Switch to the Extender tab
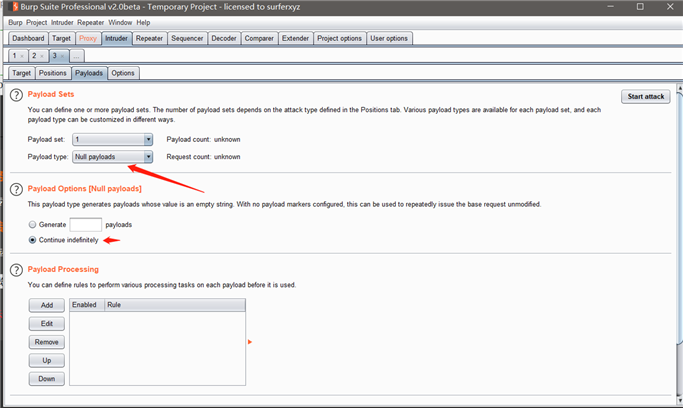Image resolution: width=683 pixels, height=408 pixels. point(295,38)
